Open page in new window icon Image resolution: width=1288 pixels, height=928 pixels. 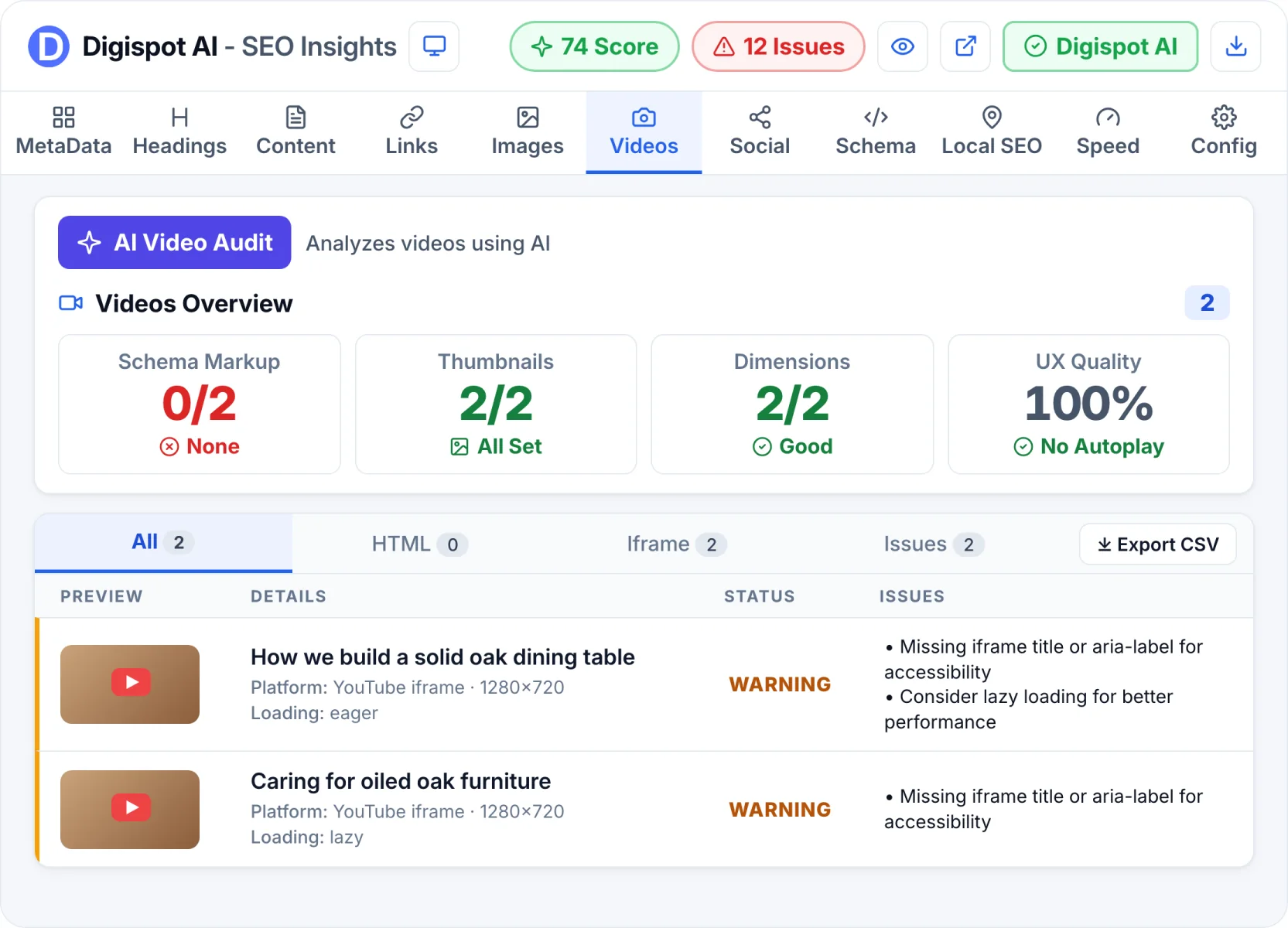point(965,46)
